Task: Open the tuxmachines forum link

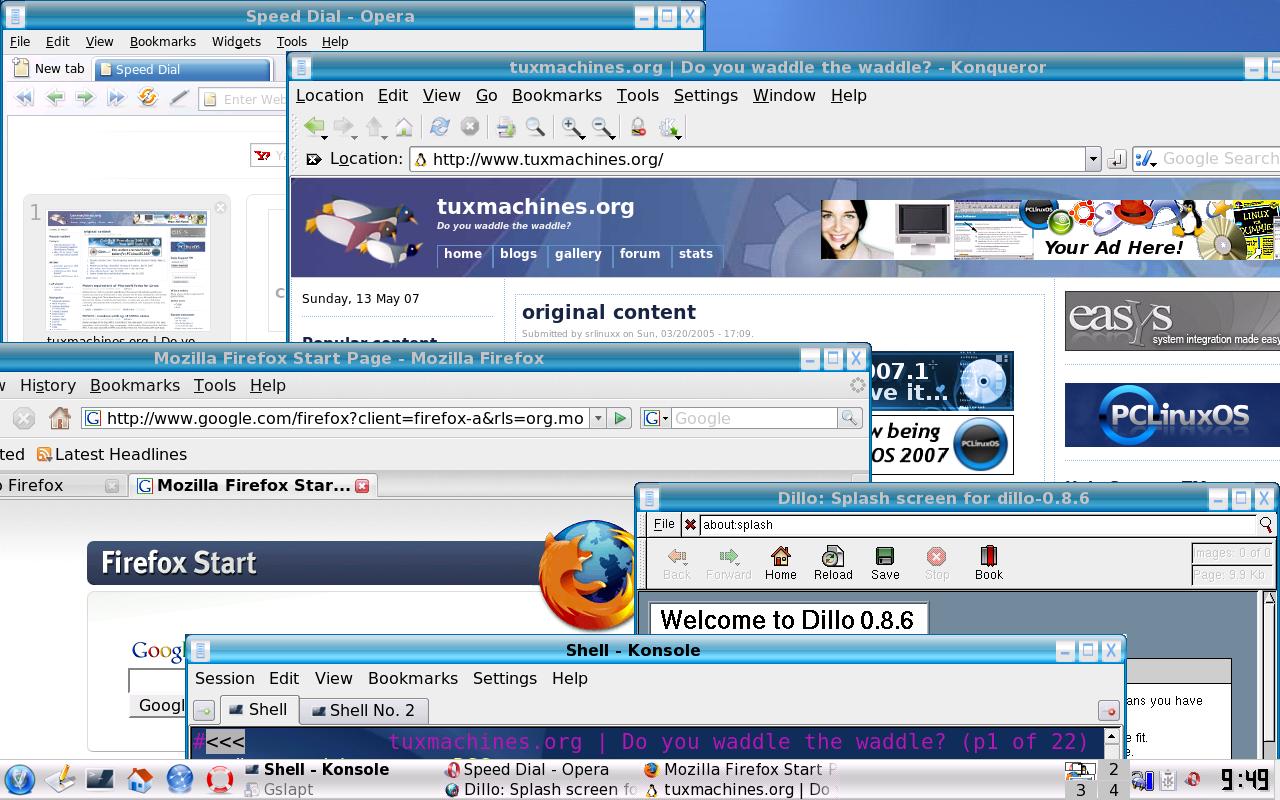Action: pyautogui.click(x=640, y=254)
